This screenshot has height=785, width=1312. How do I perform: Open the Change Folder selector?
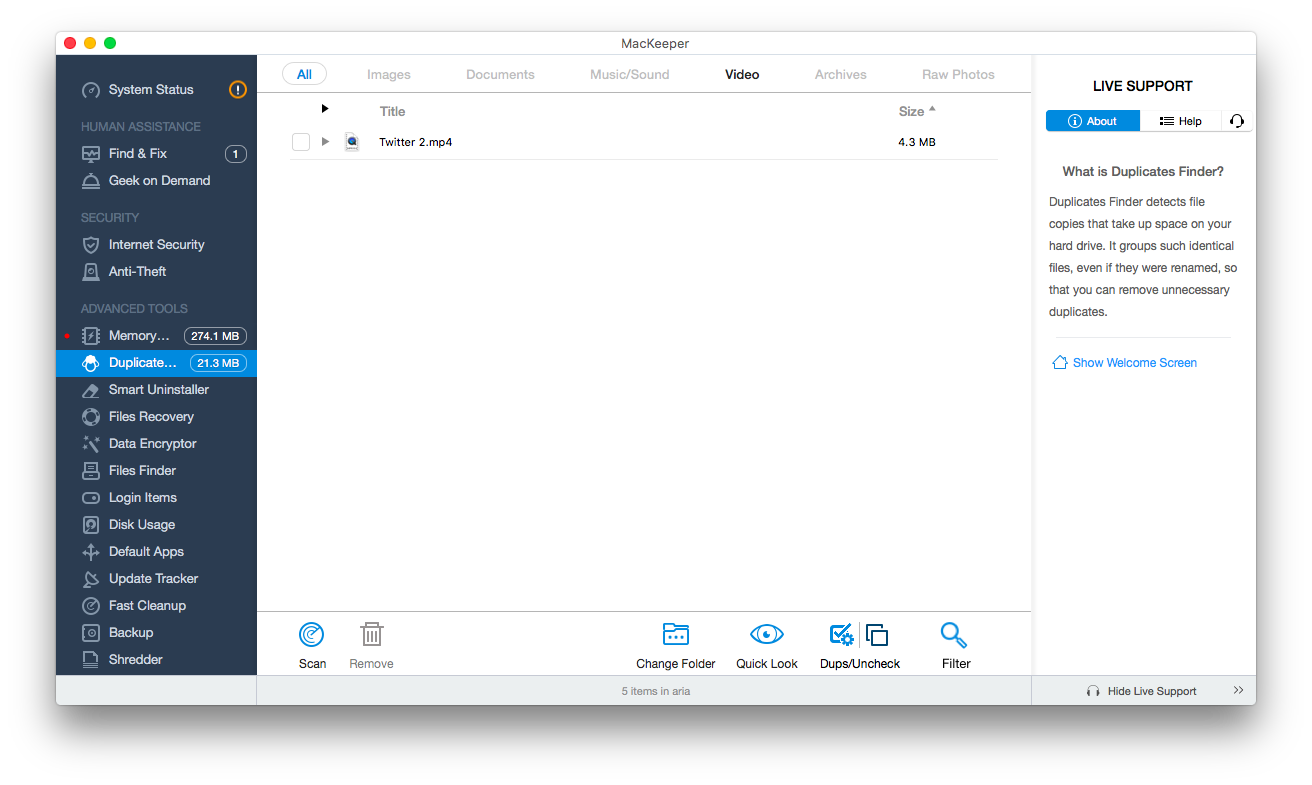[x=675, y=643]
